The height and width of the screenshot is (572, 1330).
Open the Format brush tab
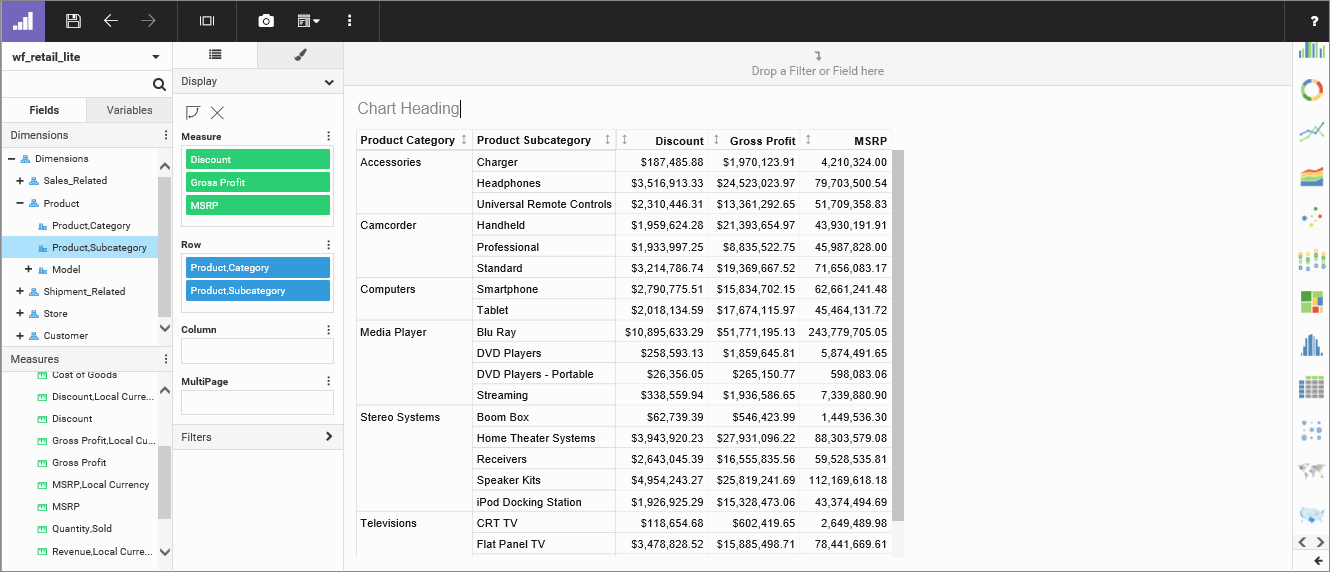[300, 56]
